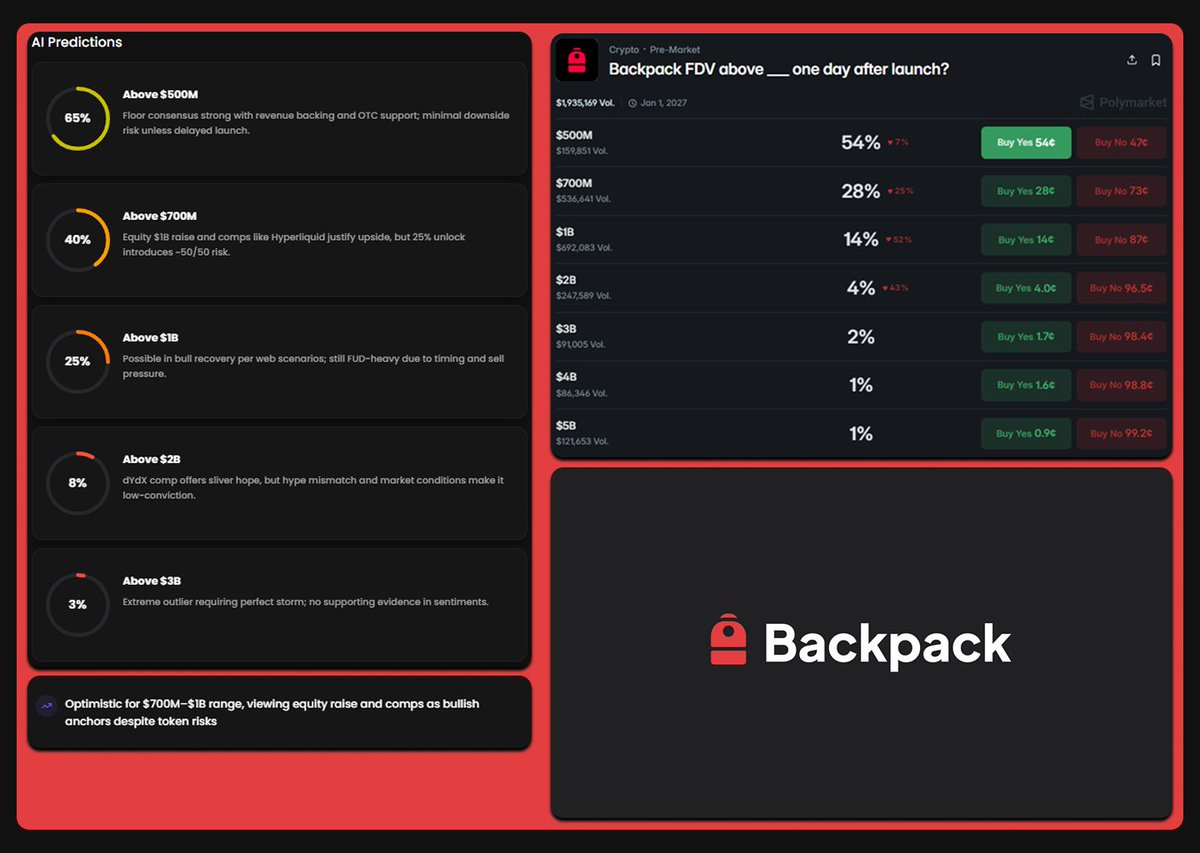Click the 8% progress ring
1200x853 pixels.
click(x=78, y=483)
